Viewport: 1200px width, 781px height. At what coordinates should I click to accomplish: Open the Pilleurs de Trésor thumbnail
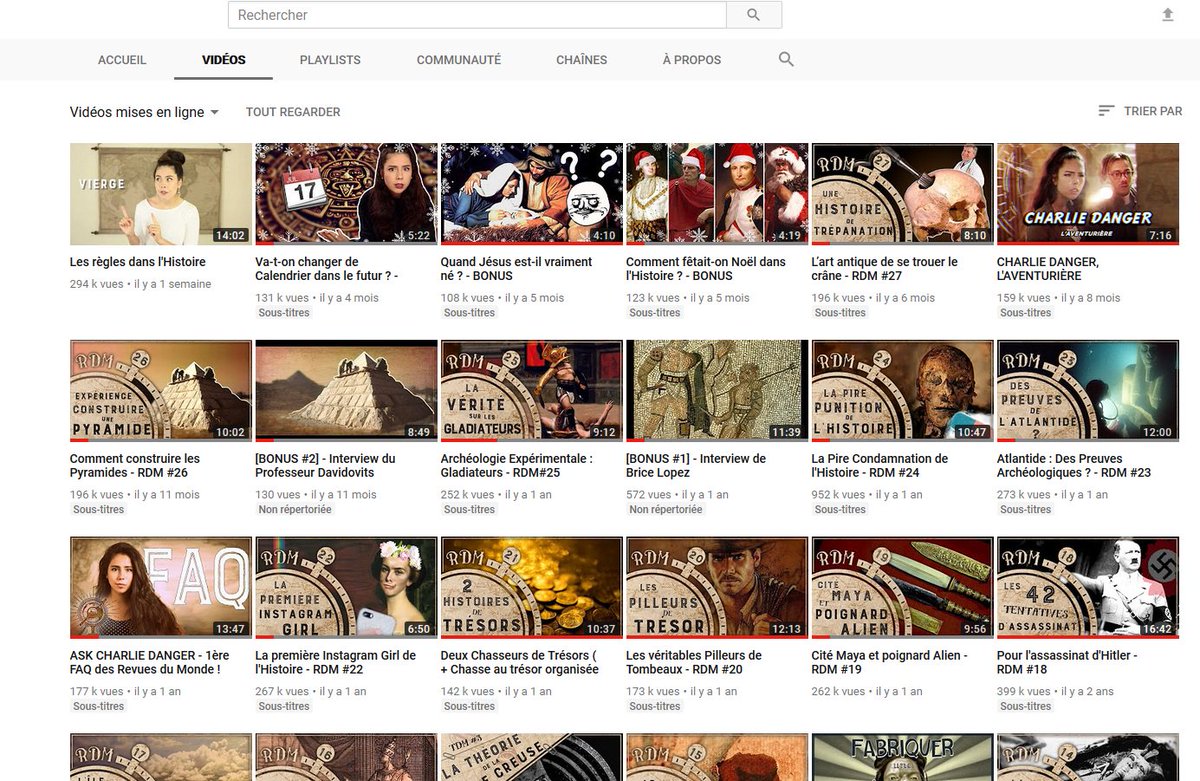coord(717,588)
